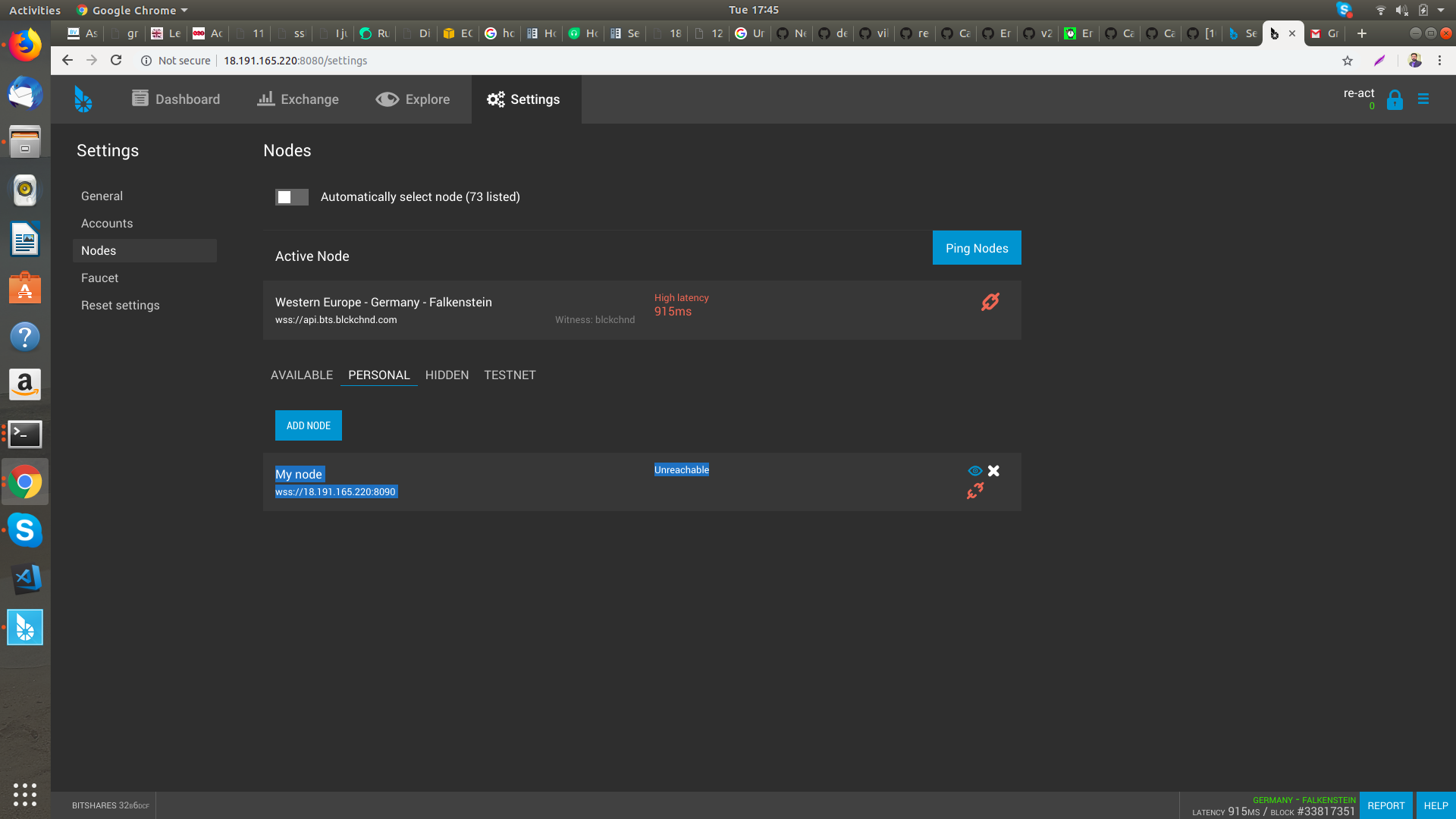Open the Explore page
Image resolution: width=1456 pixels, height=819 pixels.
tap(413, 99)
